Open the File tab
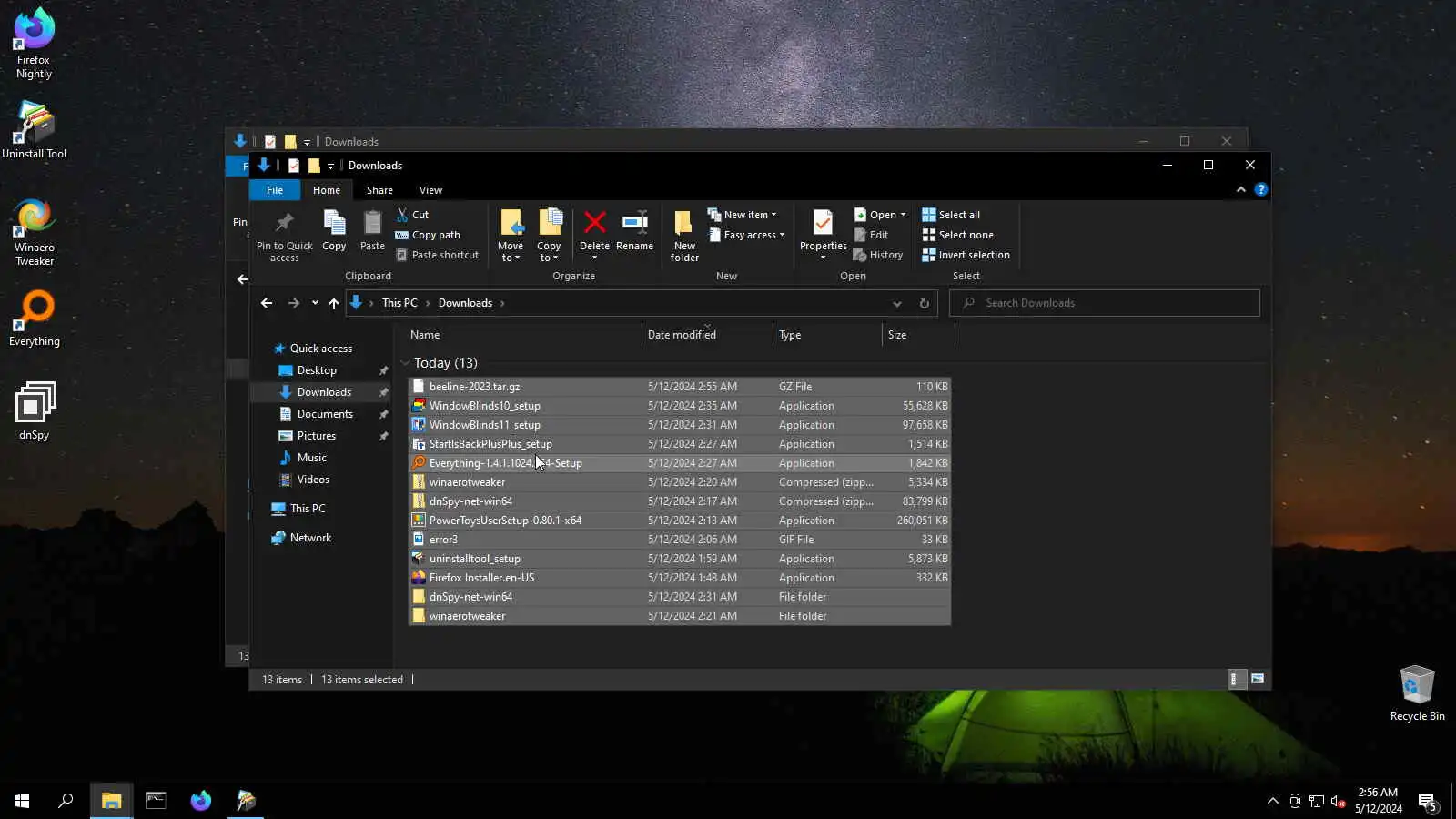 pos(275,190)
